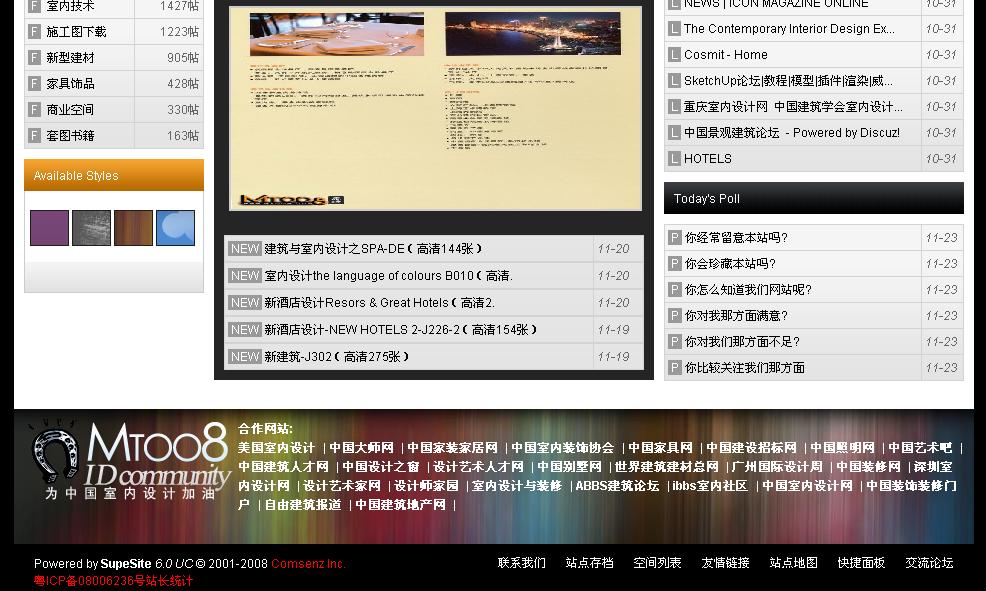This screenshot has height=591, width=986.
Task: Select the purple style swatch
Action: 49,228
